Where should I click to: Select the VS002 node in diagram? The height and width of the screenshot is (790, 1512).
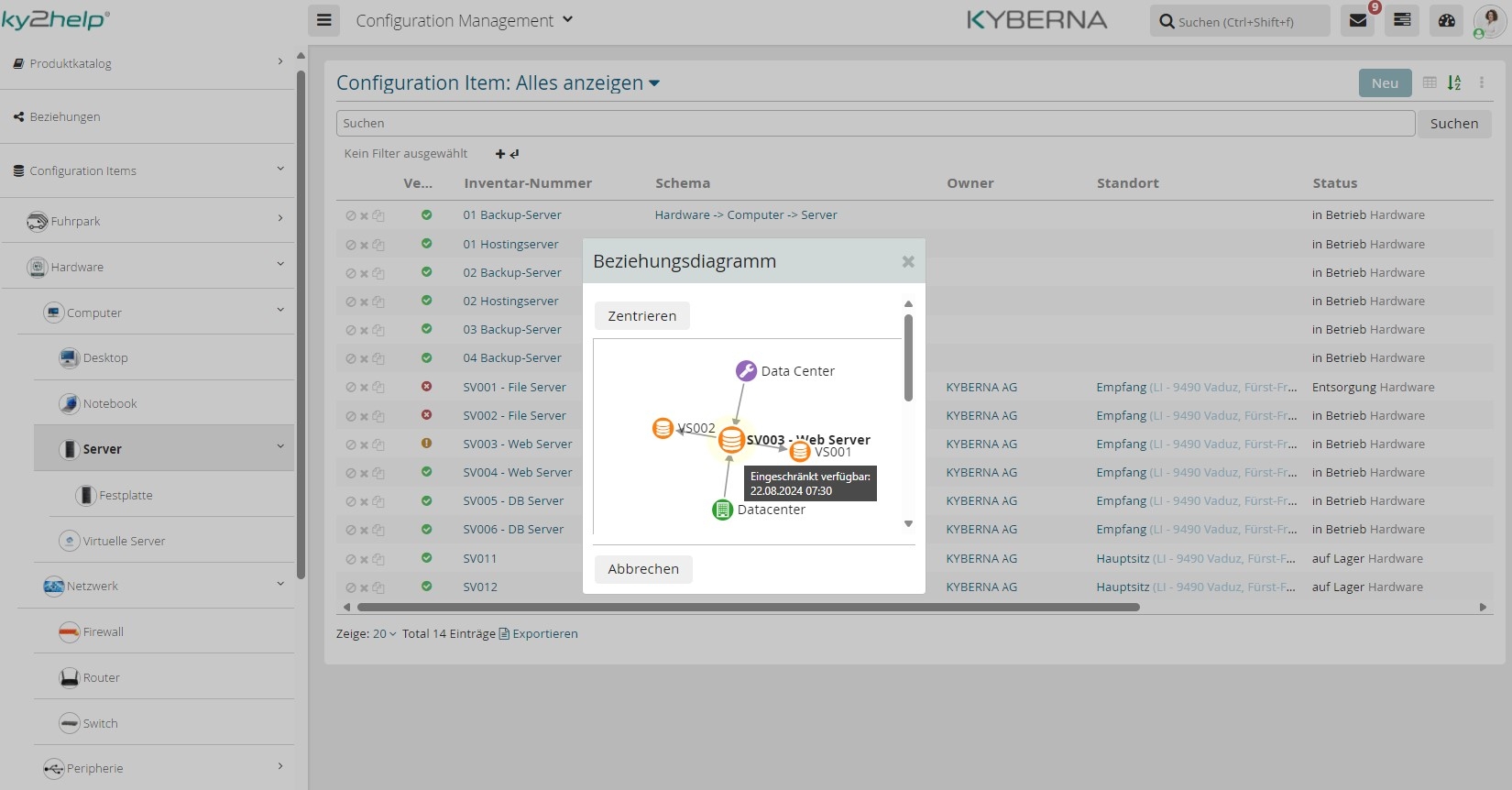pyautogui.click(x=663, y=428)
